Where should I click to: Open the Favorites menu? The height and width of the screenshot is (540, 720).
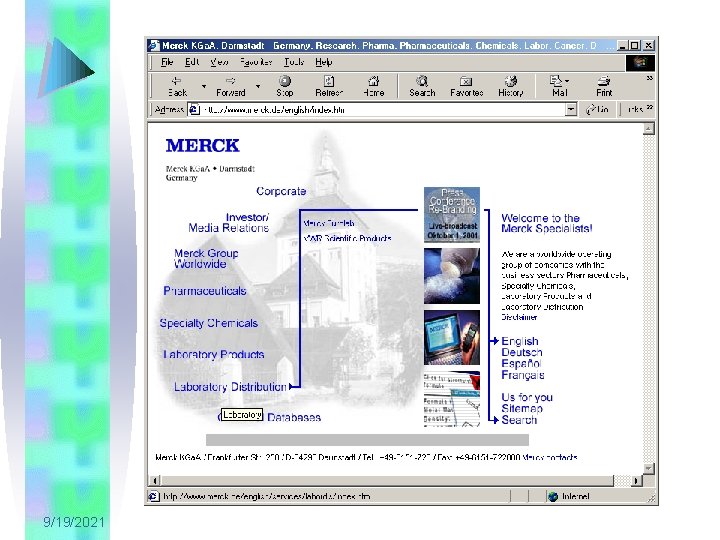[x=256, y=62]
